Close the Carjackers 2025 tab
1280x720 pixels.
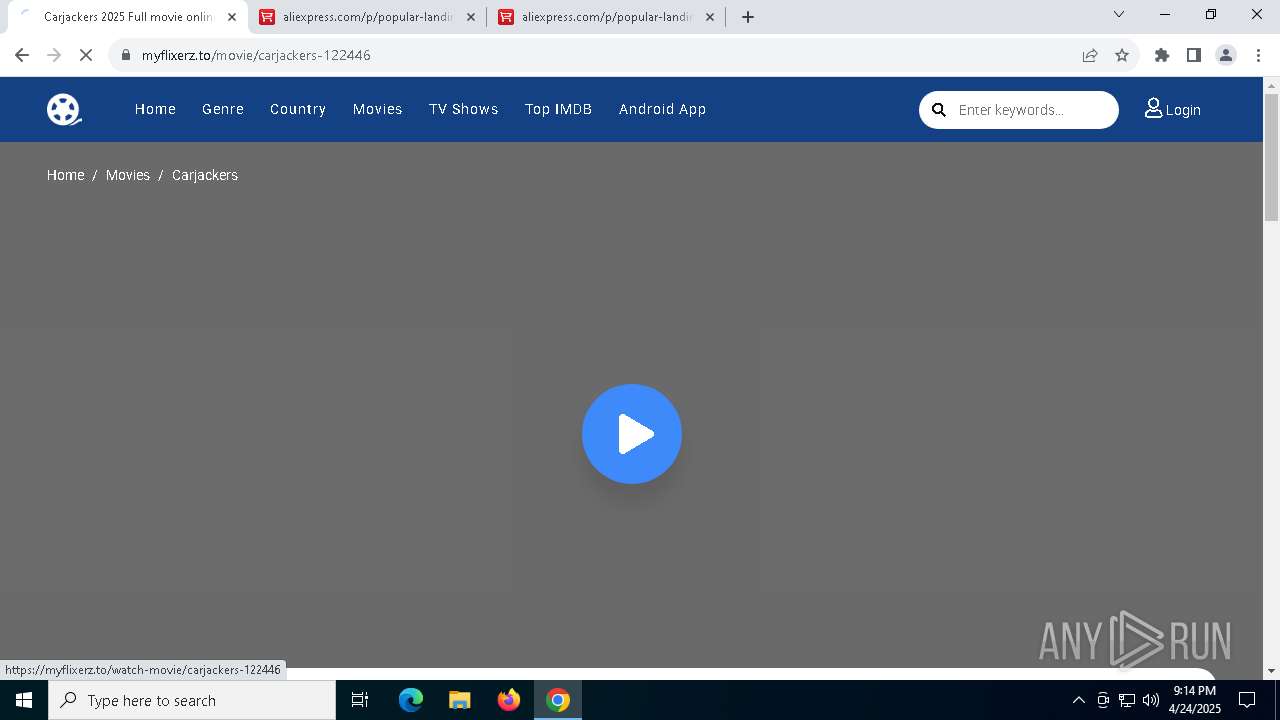click(232, 17)
